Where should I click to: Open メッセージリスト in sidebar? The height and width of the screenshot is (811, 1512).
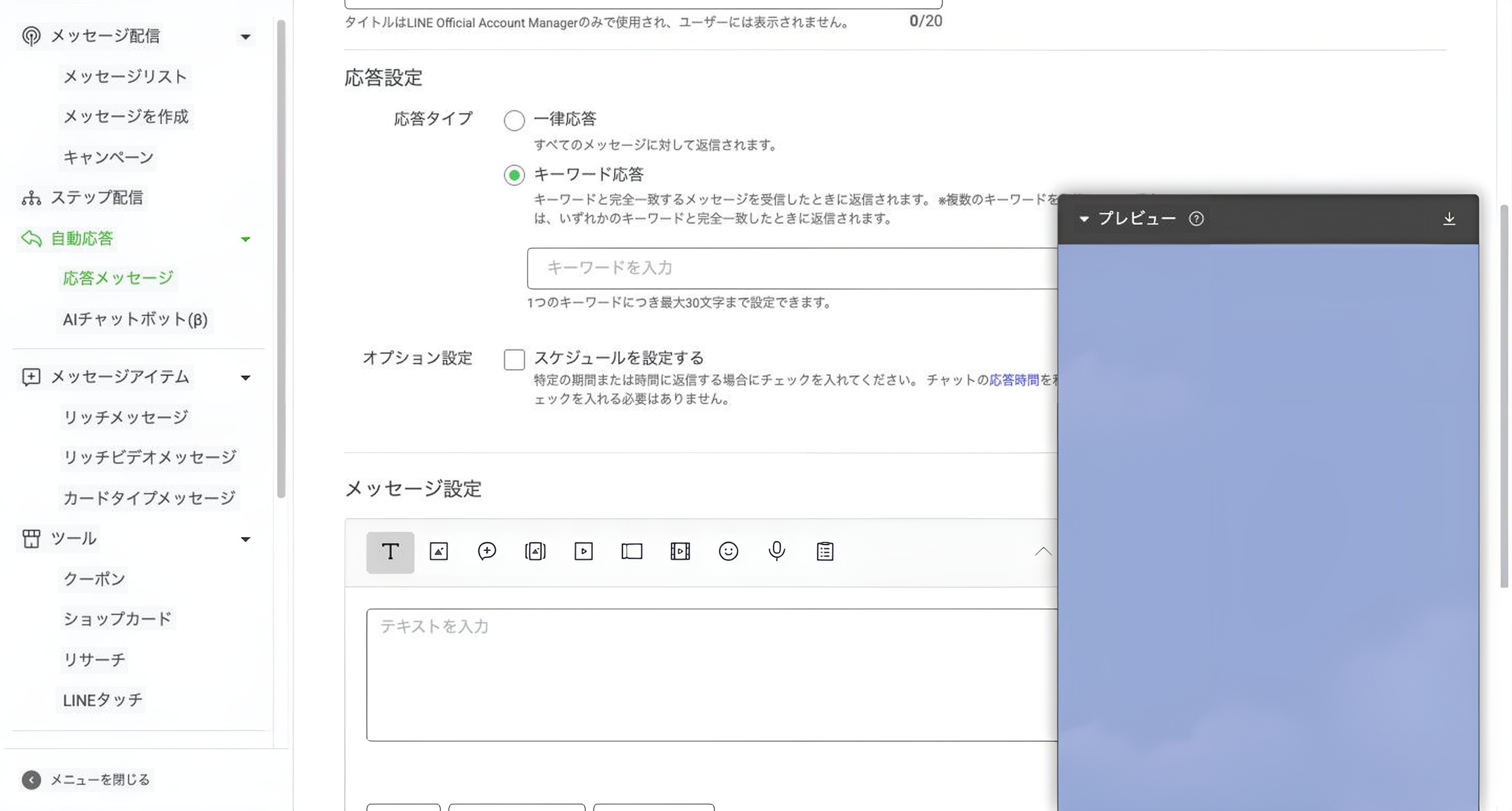click(x=125, y=77)
